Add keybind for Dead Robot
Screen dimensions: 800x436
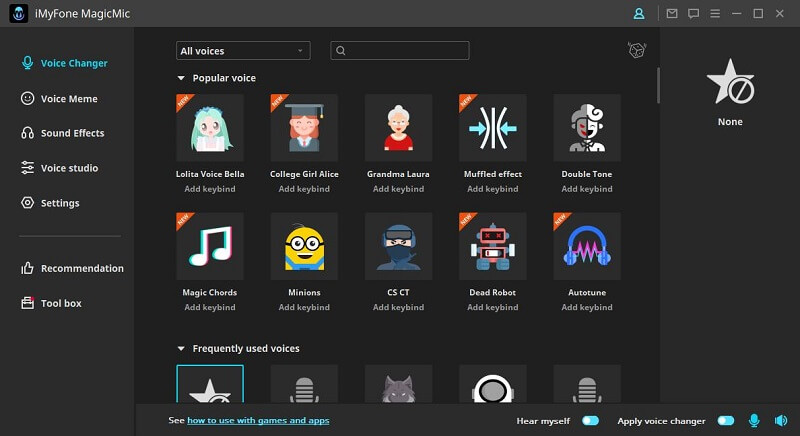493,307
